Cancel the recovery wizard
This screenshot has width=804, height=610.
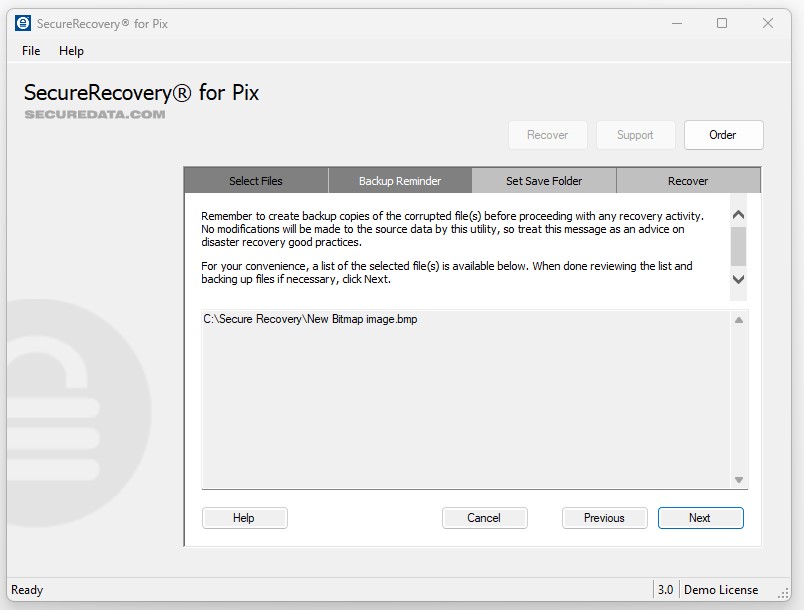click(484, 518)
